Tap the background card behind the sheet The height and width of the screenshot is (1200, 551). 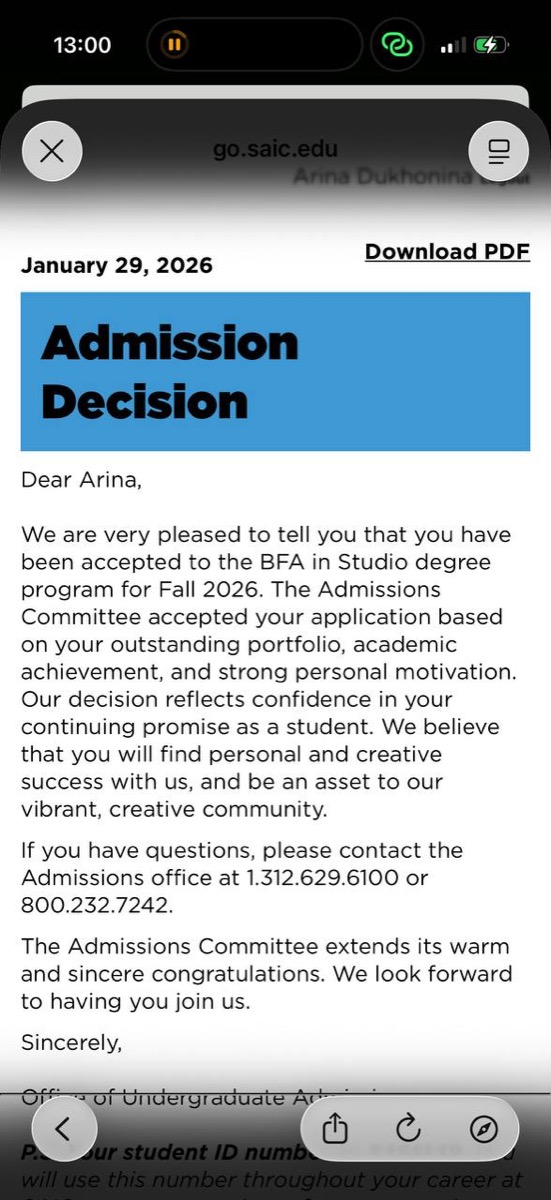(275, 96)
